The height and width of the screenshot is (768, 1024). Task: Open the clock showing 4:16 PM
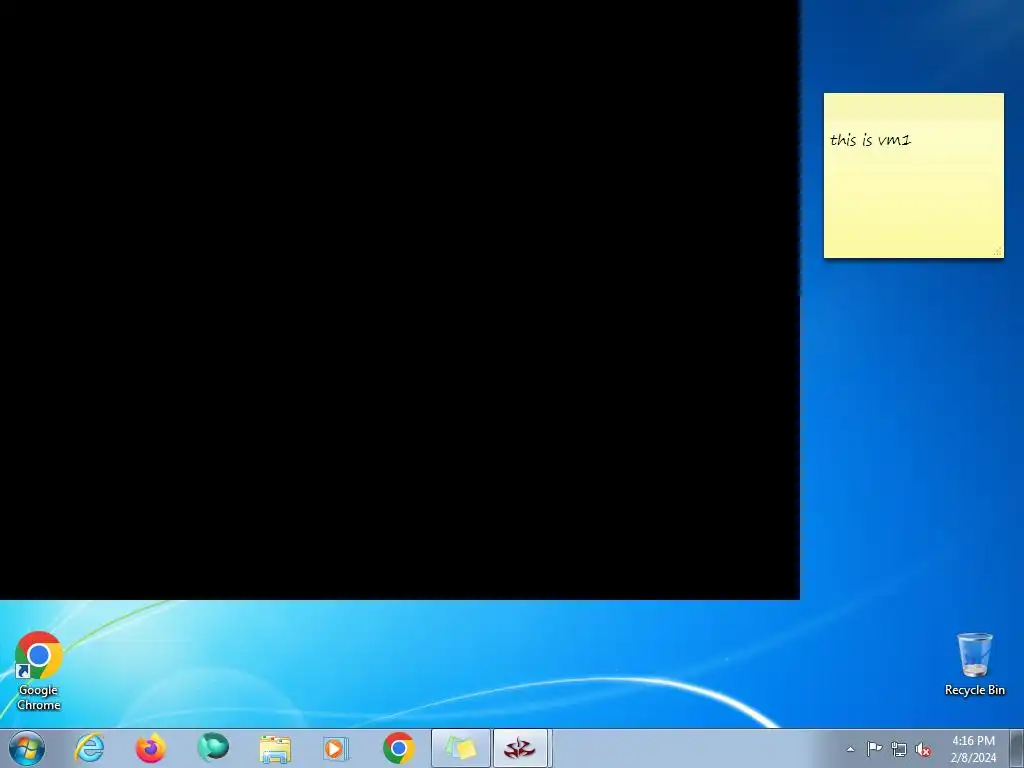(973, 749)
